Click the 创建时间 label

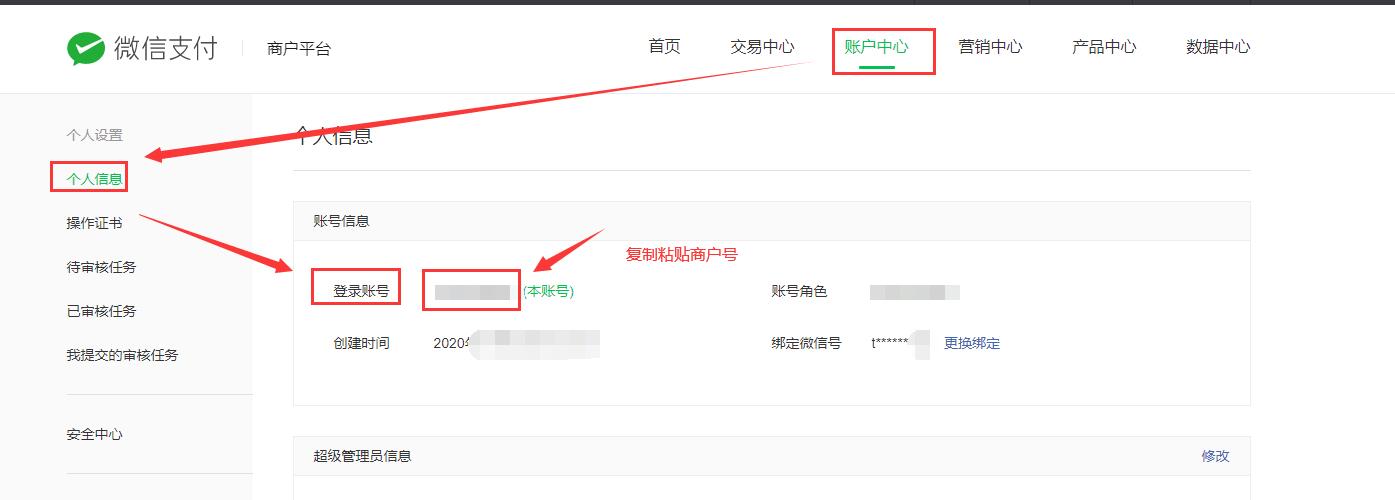pos(361,343)
